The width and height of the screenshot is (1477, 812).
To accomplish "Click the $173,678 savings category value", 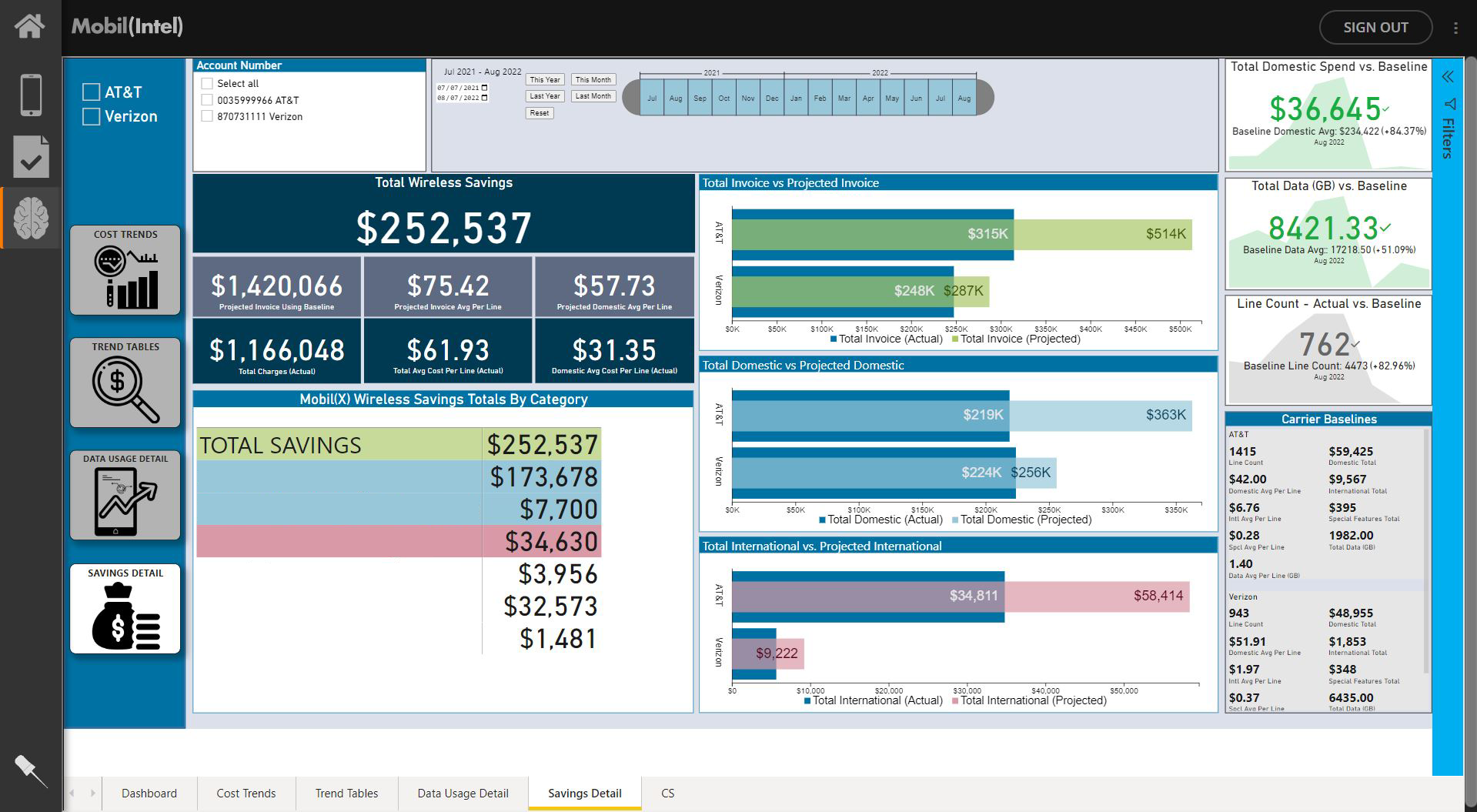I will coord(544,477).
